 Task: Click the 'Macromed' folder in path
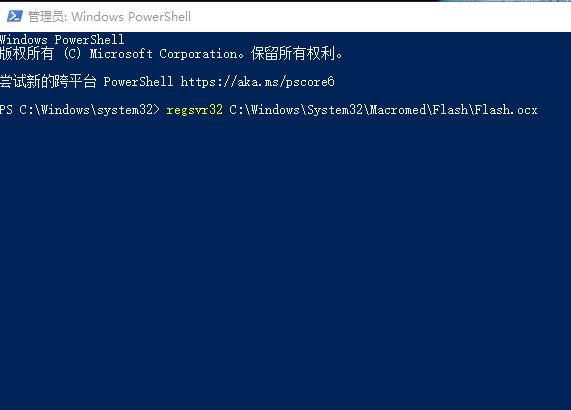398,110
